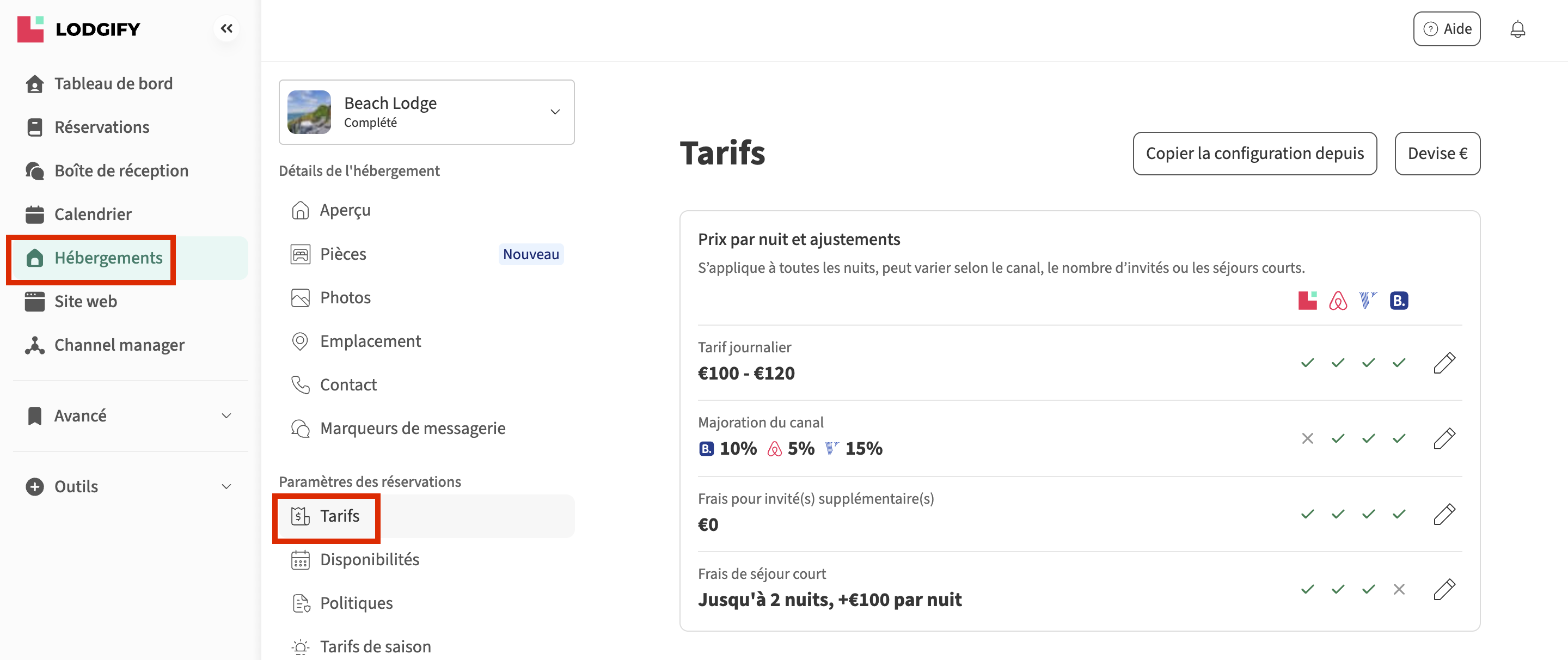This screenshot has width=1568, height=660.
Task: Open Channel manager from sidebar
Action: [119, 345]
